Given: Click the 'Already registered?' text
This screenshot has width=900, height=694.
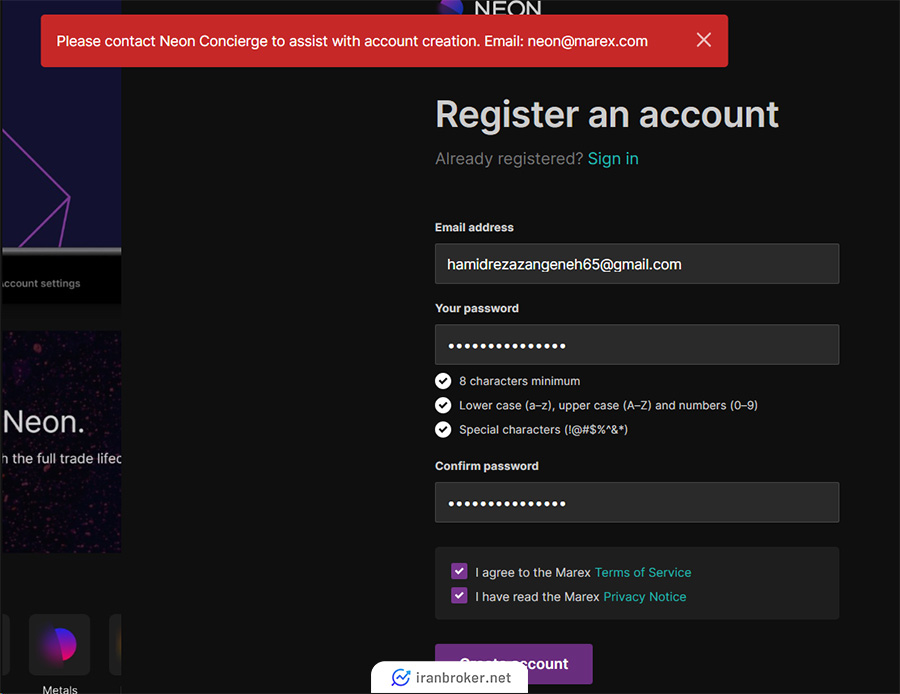Looking at the screenshot, I should (x=509, y=159).
